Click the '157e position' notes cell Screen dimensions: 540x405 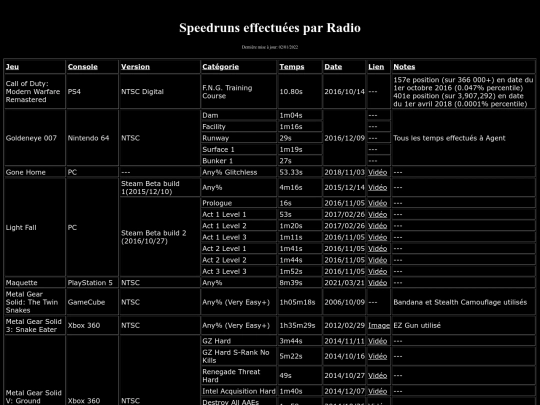coord(464,92)
